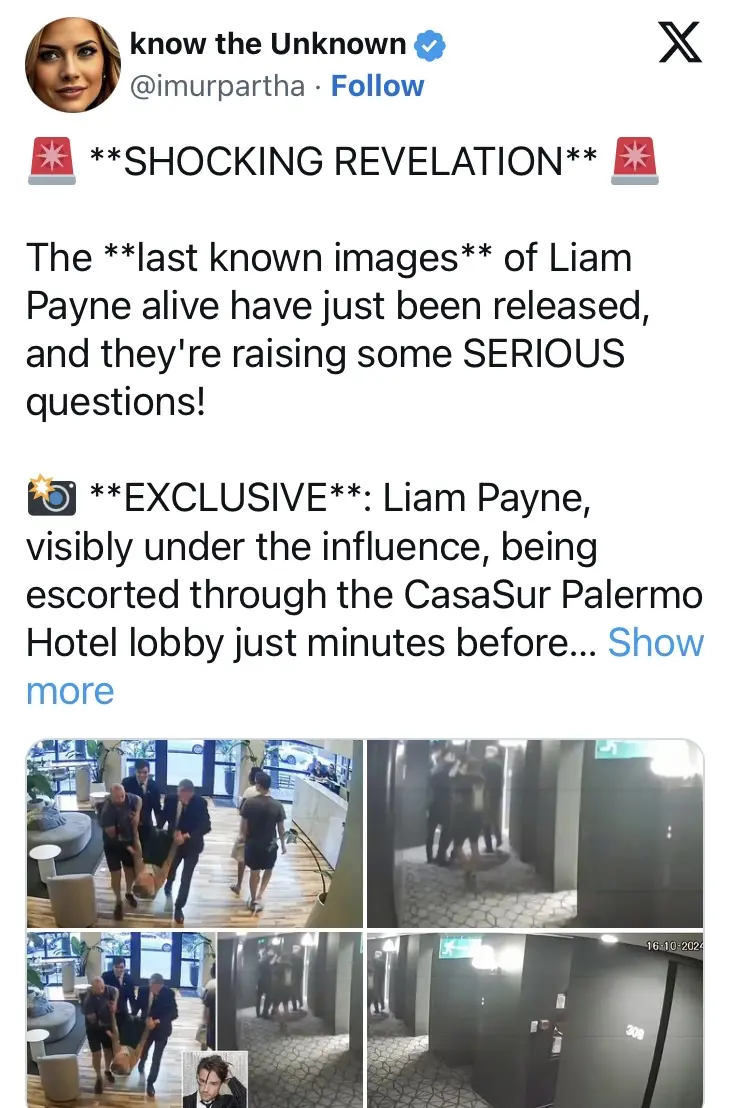Open bottom-left lobby escort photo
This screenshot has width=730, height=1108.
click(x=122, y=1020)
